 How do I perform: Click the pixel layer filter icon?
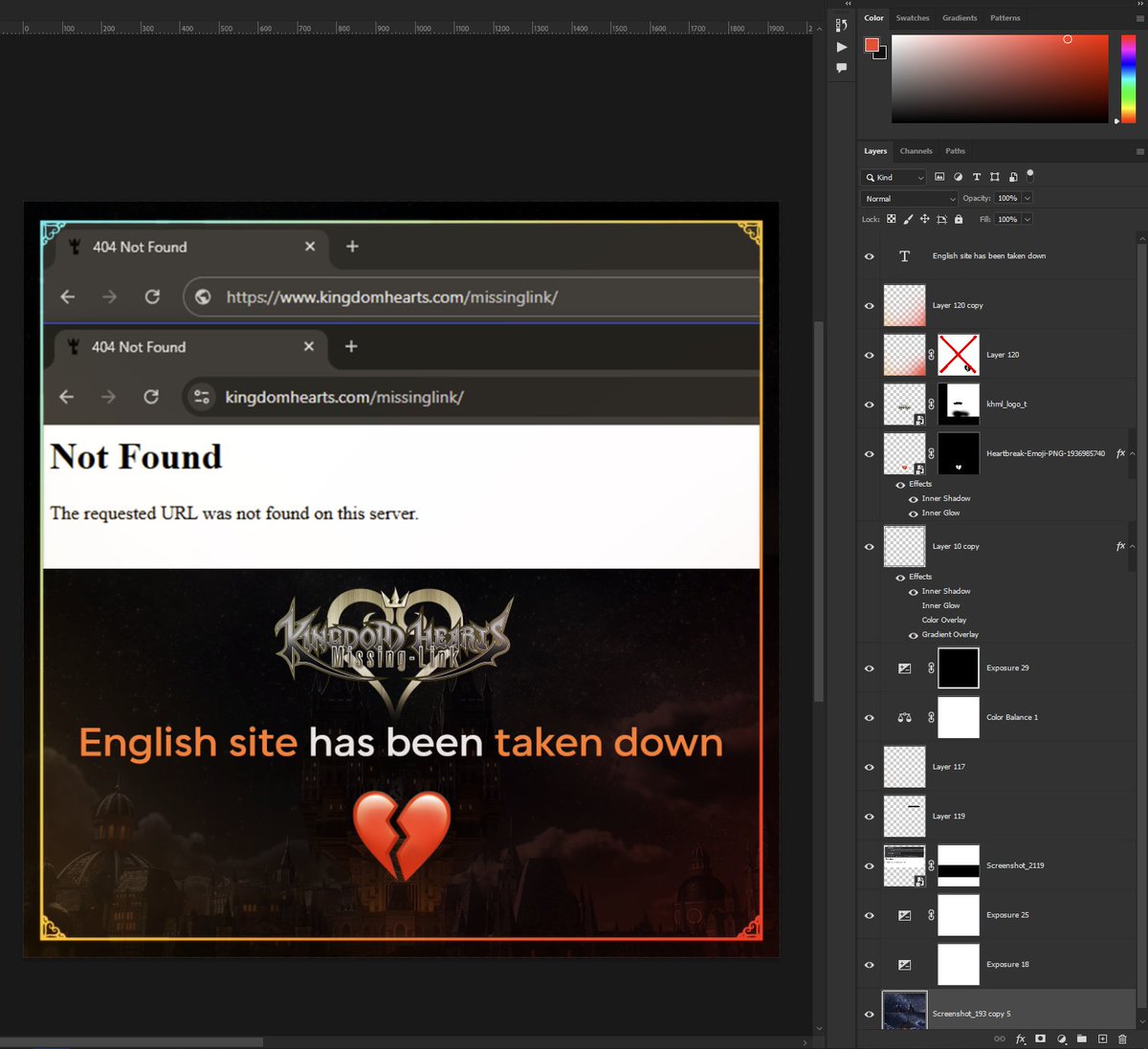pyautogui.click(x=939, y=177)
